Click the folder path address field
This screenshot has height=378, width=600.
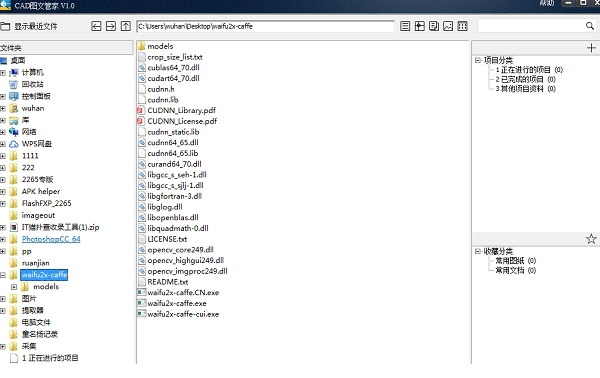click(x=265, y=26)
